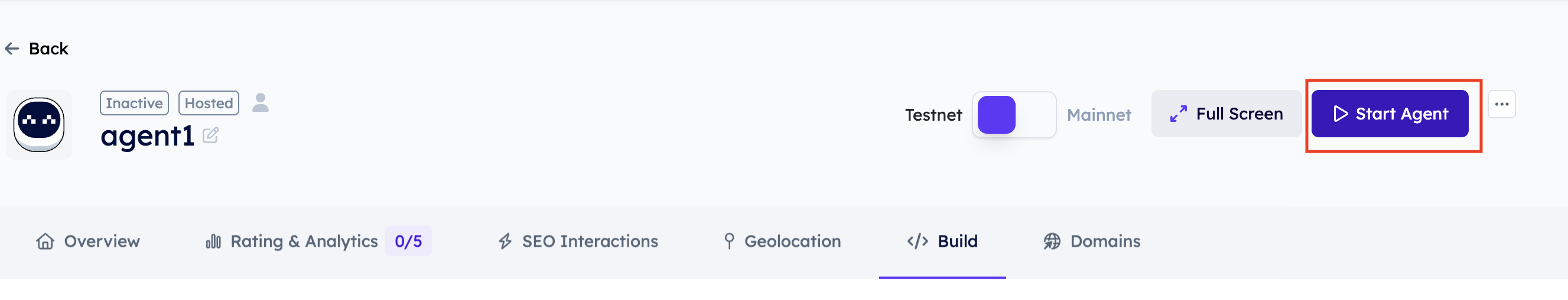Screen dimensions: 1568x300
Task: Edit agent name with pencil icon
Action: [x=210, y=135]
